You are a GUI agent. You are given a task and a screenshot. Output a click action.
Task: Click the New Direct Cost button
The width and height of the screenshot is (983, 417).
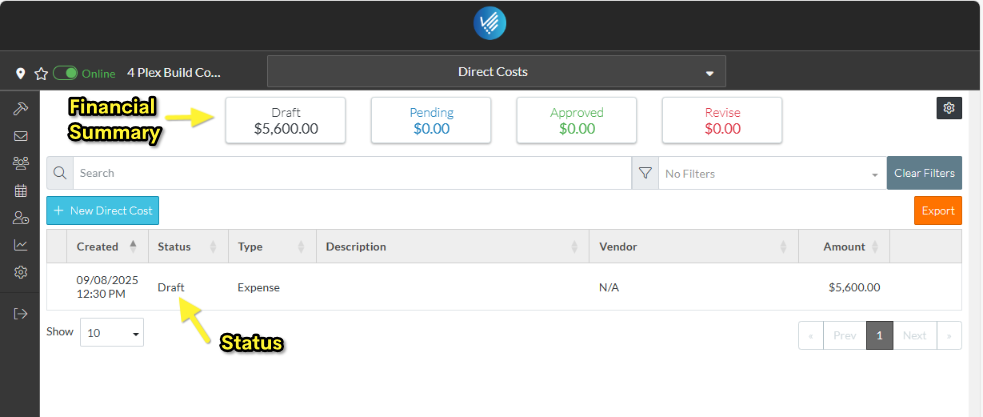click(x=102, y=211)
